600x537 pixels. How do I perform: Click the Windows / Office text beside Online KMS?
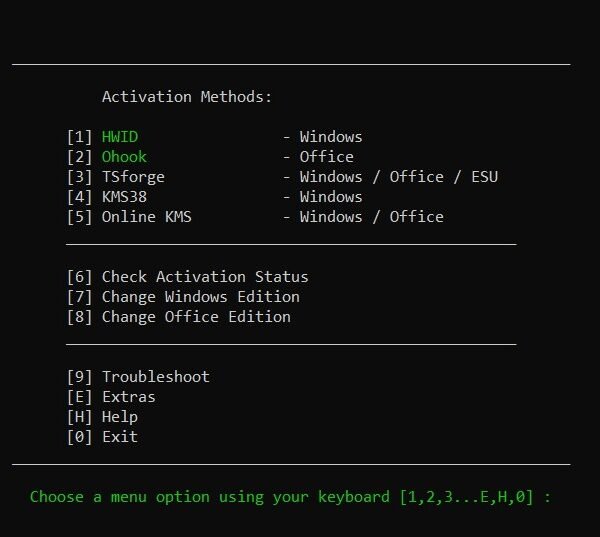tap(372, 217)
